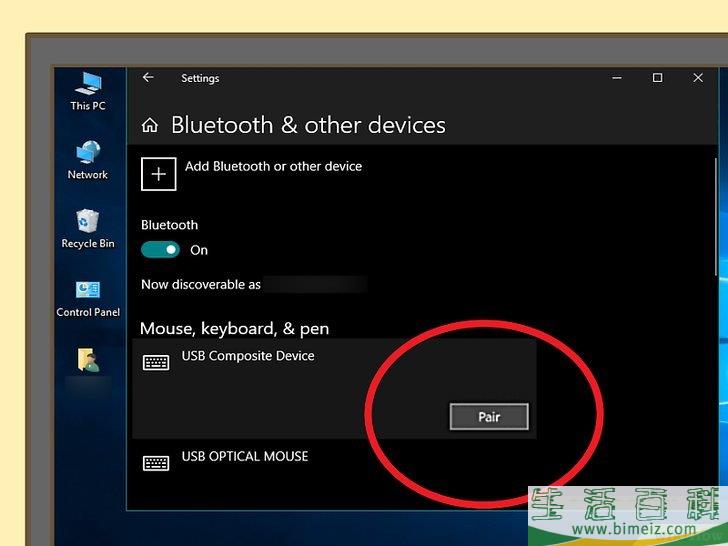Open the user folder desktop icon

click(x=88, y=360)
